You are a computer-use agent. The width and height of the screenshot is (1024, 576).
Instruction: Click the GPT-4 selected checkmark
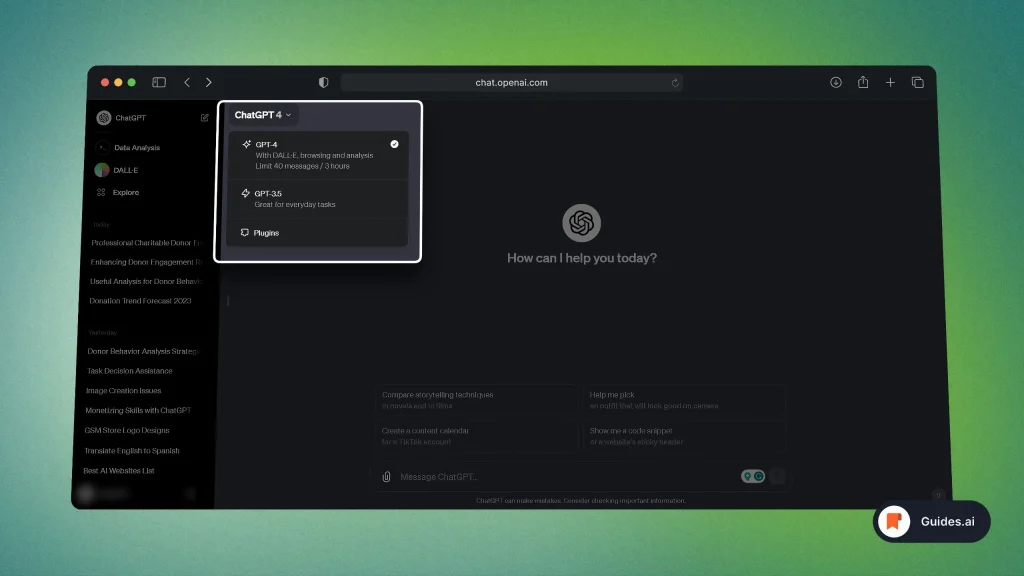394,144
